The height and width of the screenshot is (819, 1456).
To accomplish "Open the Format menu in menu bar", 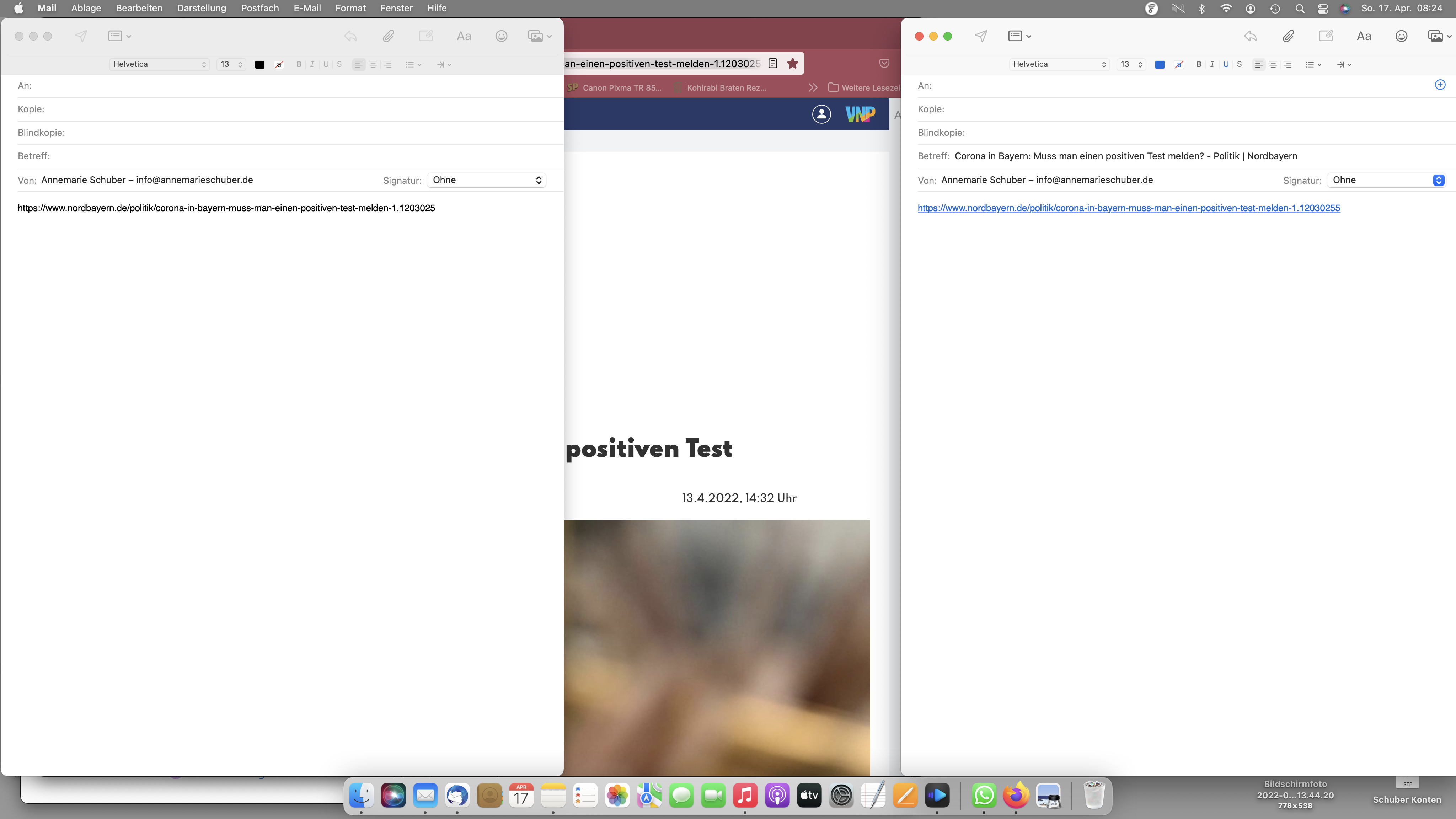I will pos(350,8).
